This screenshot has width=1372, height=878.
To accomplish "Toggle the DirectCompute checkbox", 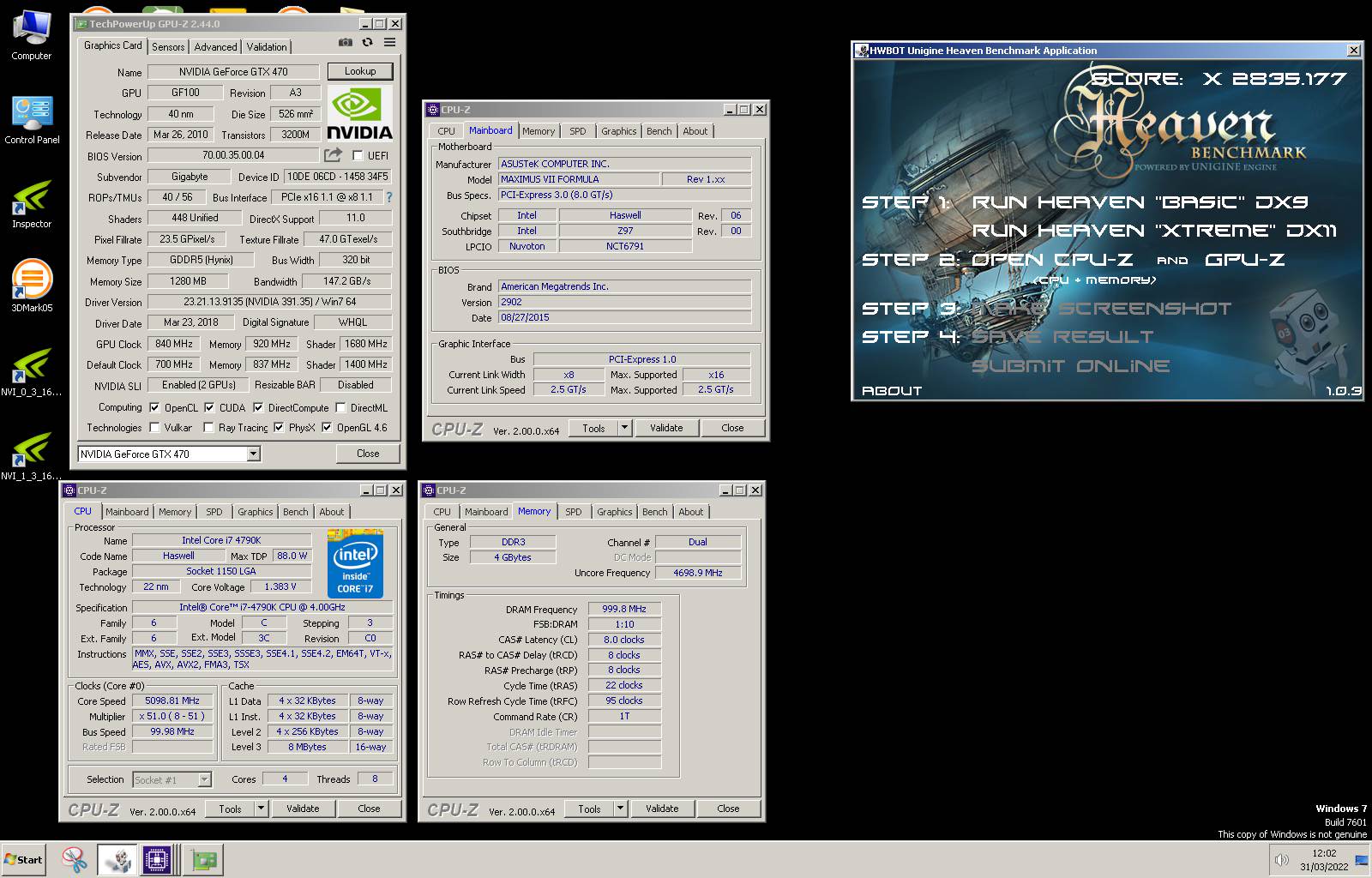I will tap(257, 407).
